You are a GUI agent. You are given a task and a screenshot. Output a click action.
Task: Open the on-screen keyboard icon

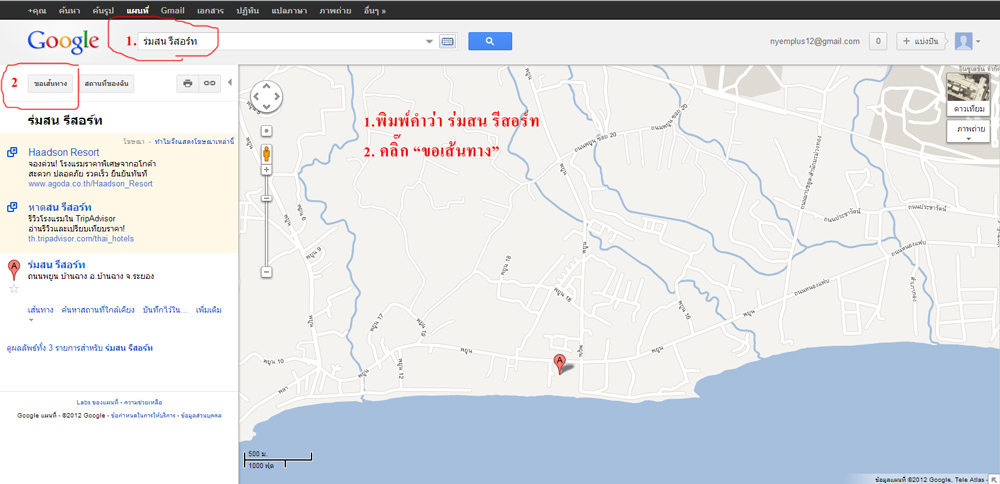[448, 41]
